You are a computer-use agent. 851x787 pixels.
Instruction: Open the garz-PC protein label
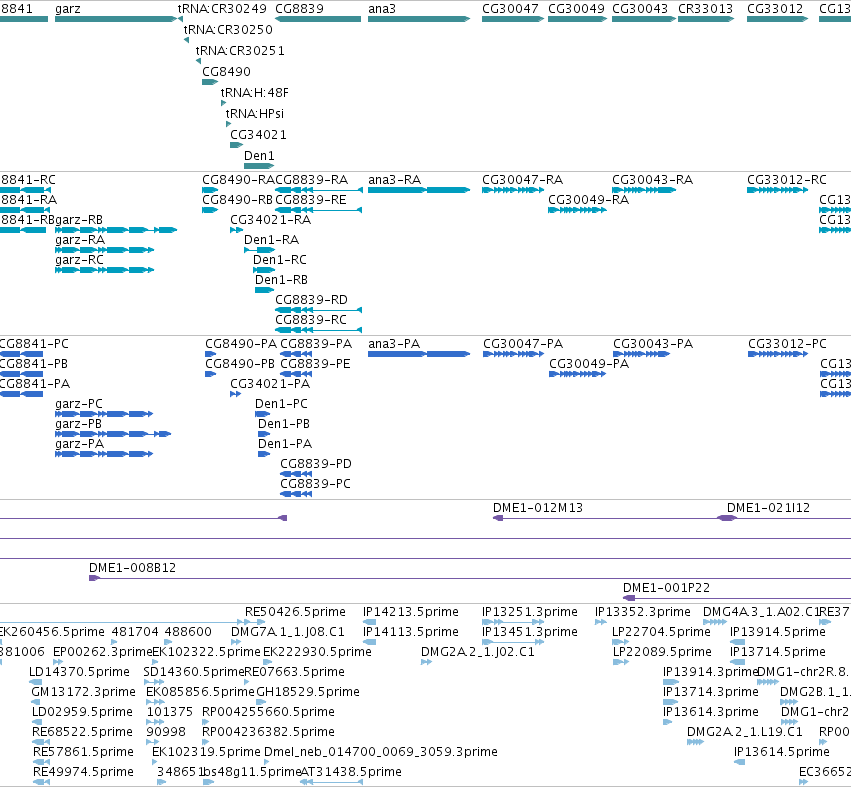tap(79, 404)
